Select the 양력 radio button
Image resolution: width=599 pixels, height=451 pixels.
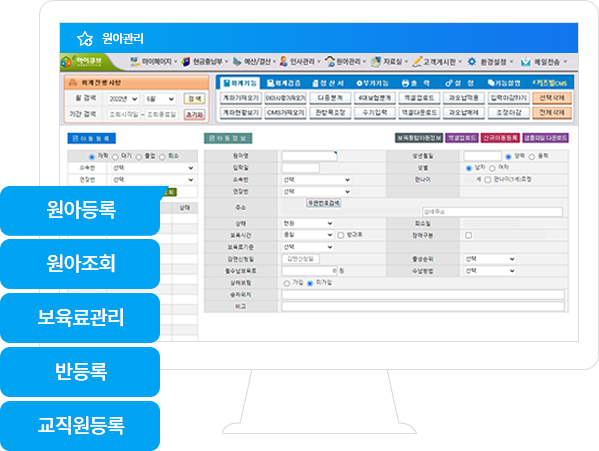click(508, 157)
